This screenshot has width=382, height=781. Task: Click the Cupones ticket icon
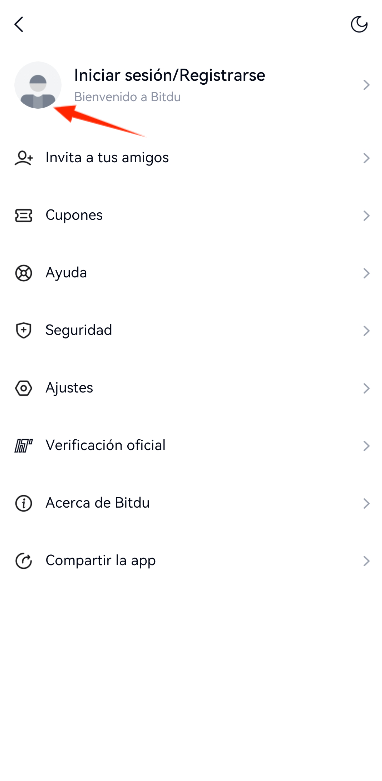23,216
